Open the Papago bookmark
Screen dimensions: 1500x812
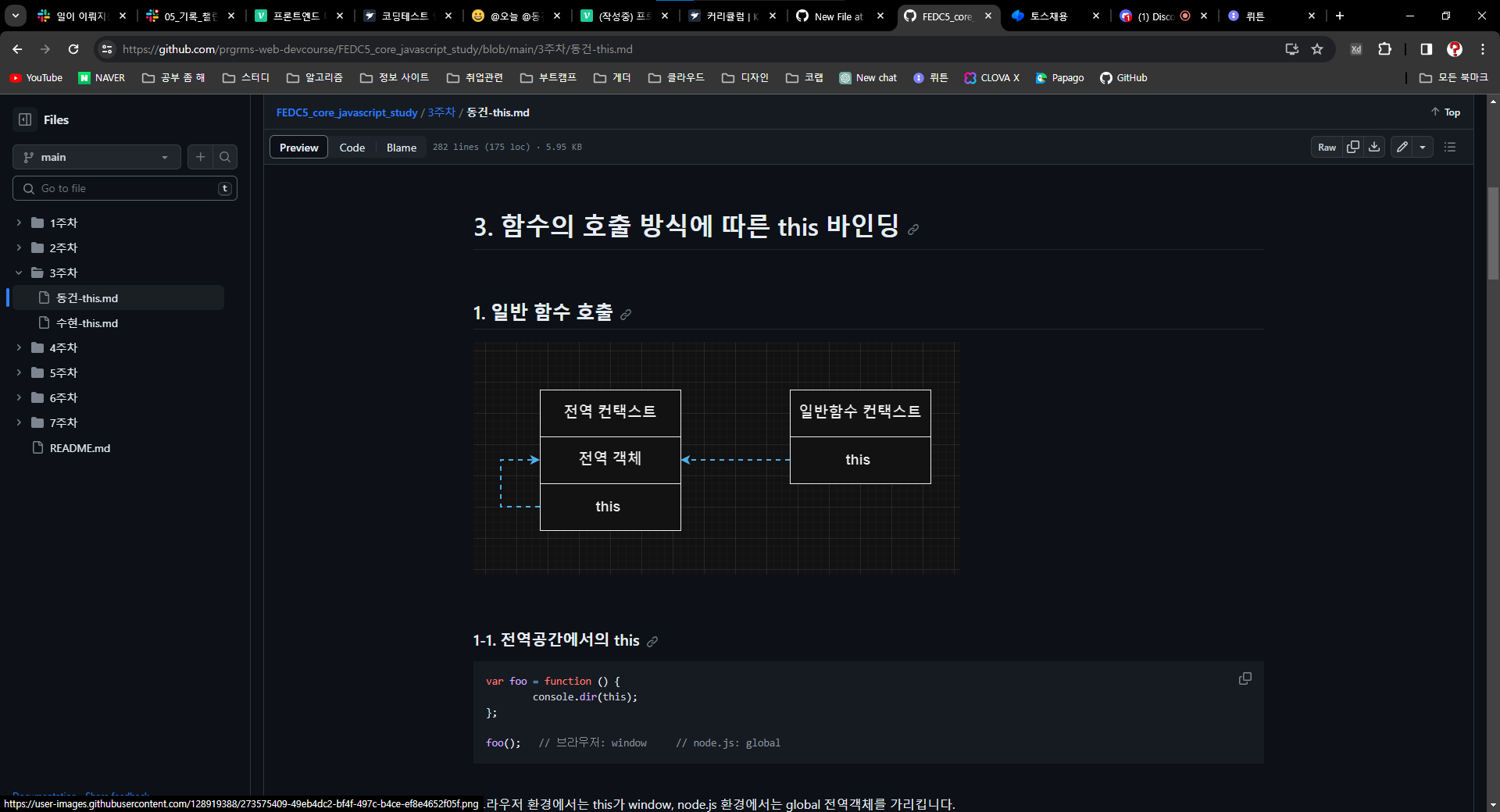(1059, 78)
